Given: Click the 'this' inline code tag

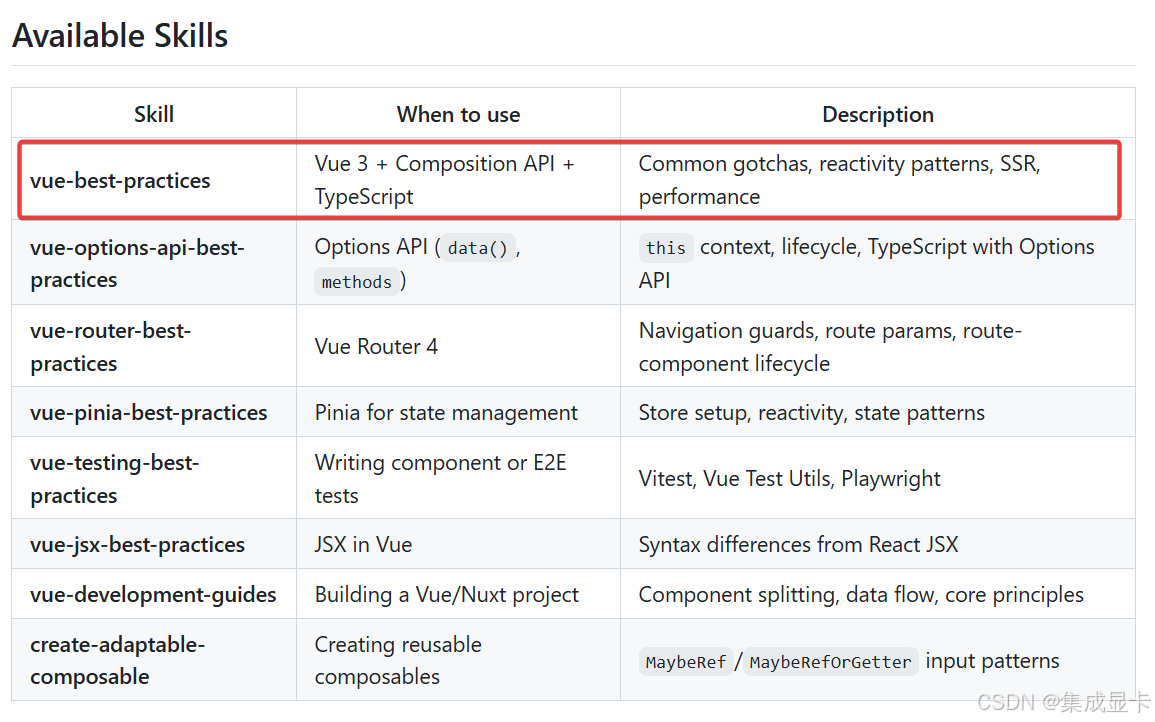Looking at the screenshot, I should 665,248.
